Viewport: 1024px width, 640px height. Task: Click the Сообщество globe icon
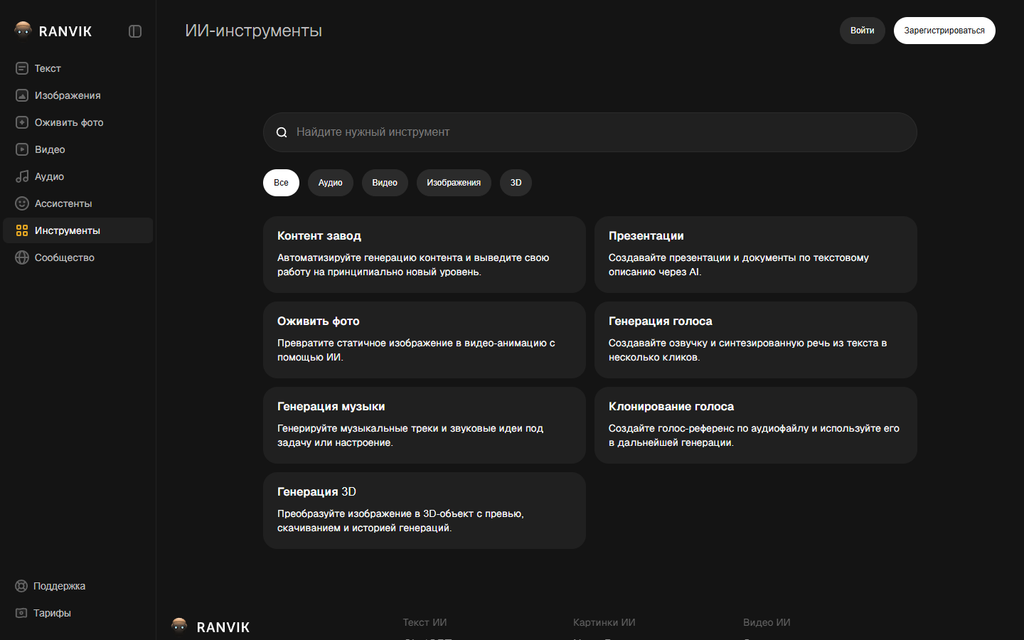(x=22, y=257)
